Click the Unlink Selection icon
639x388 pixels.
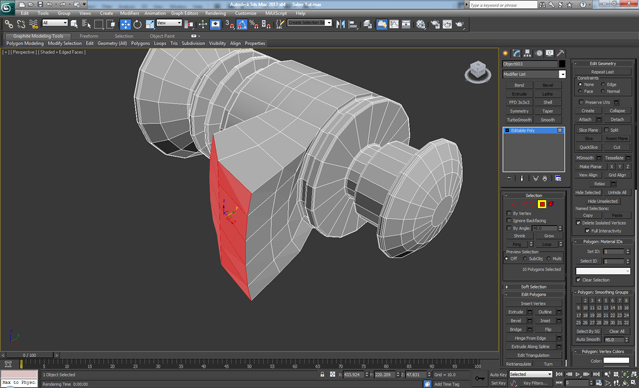21,24
